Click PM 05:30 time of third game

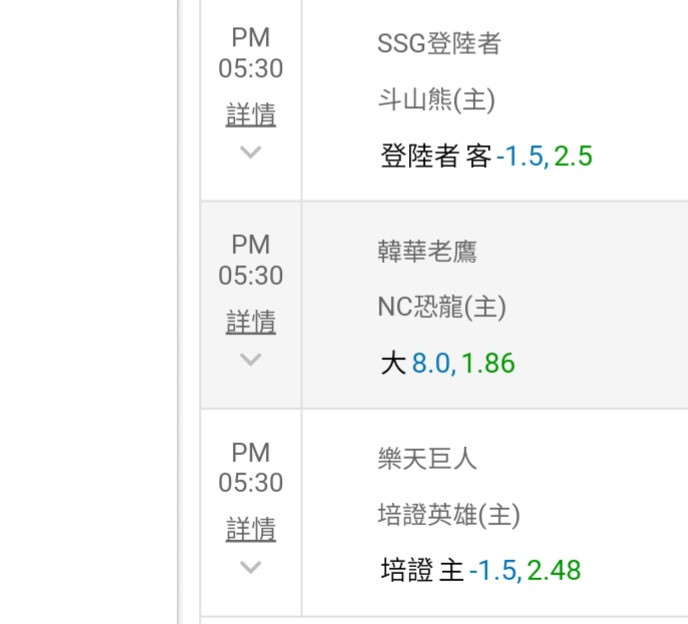251,467
